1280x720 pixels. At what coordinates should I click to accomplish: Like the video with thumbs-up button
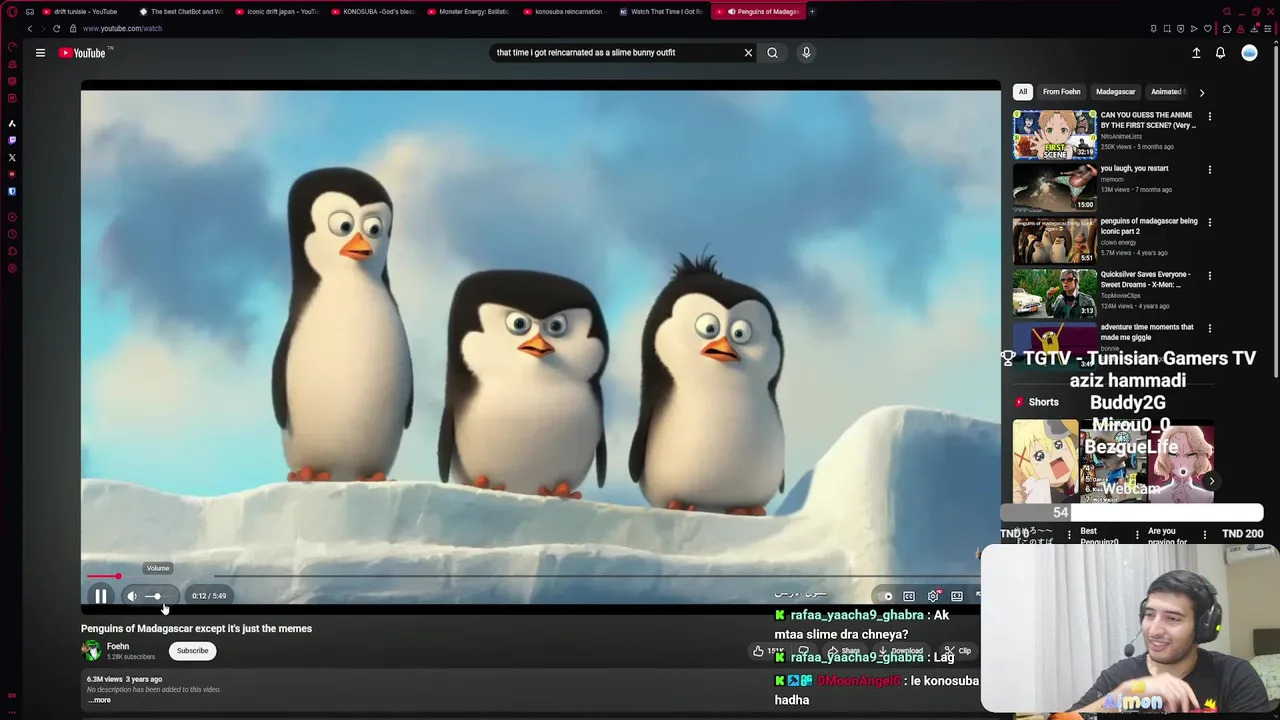pyautogui.click(x=767, y=651)
